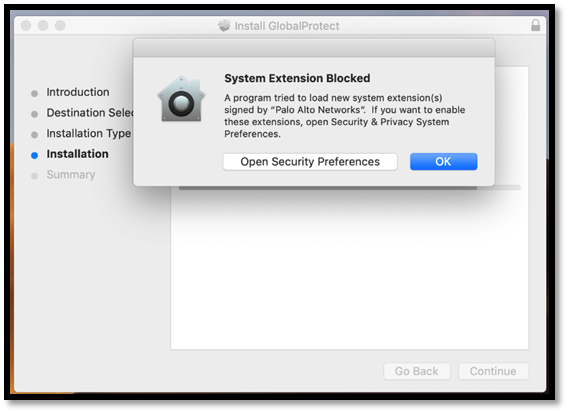Click the blue Installation step bullet
568x413 pixels.
(34, 155)
